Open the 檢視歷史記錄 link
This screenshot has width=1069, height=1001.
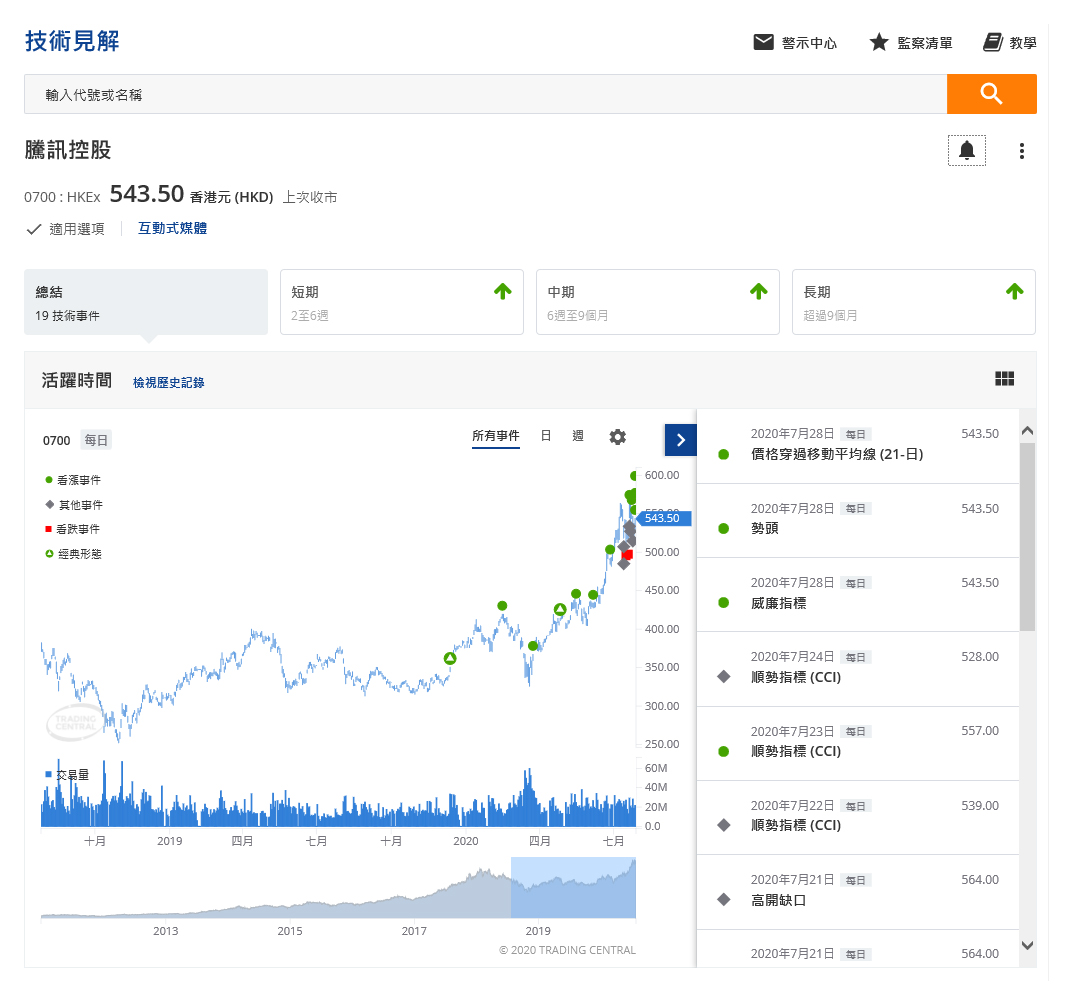coord(168,383)
